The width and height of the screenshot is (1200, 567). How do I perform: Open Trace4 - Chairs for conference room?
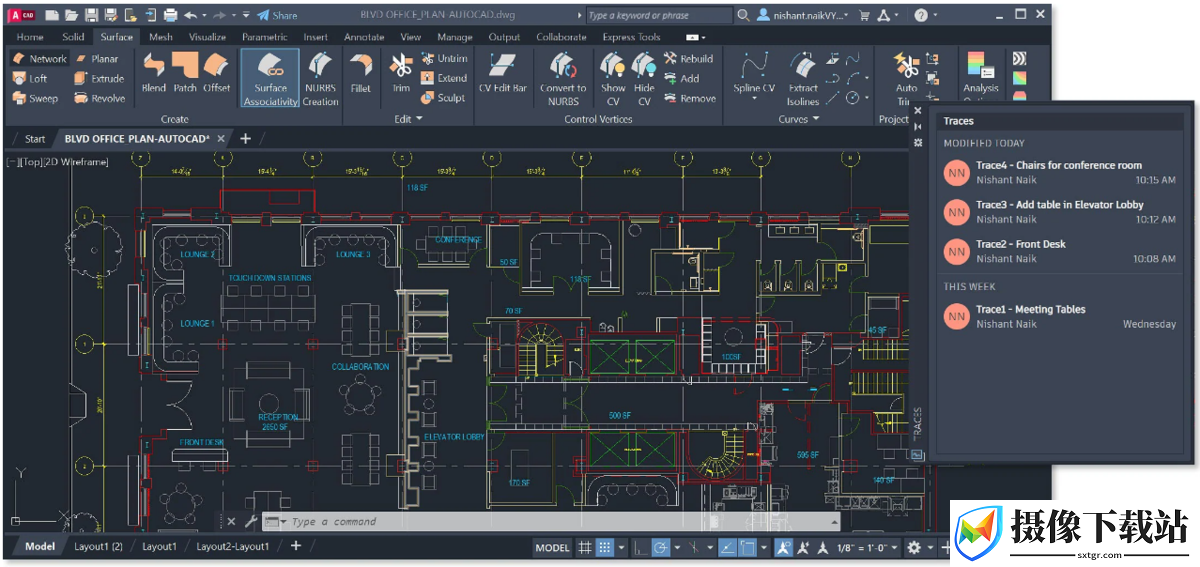click(x=1059, y=173)
